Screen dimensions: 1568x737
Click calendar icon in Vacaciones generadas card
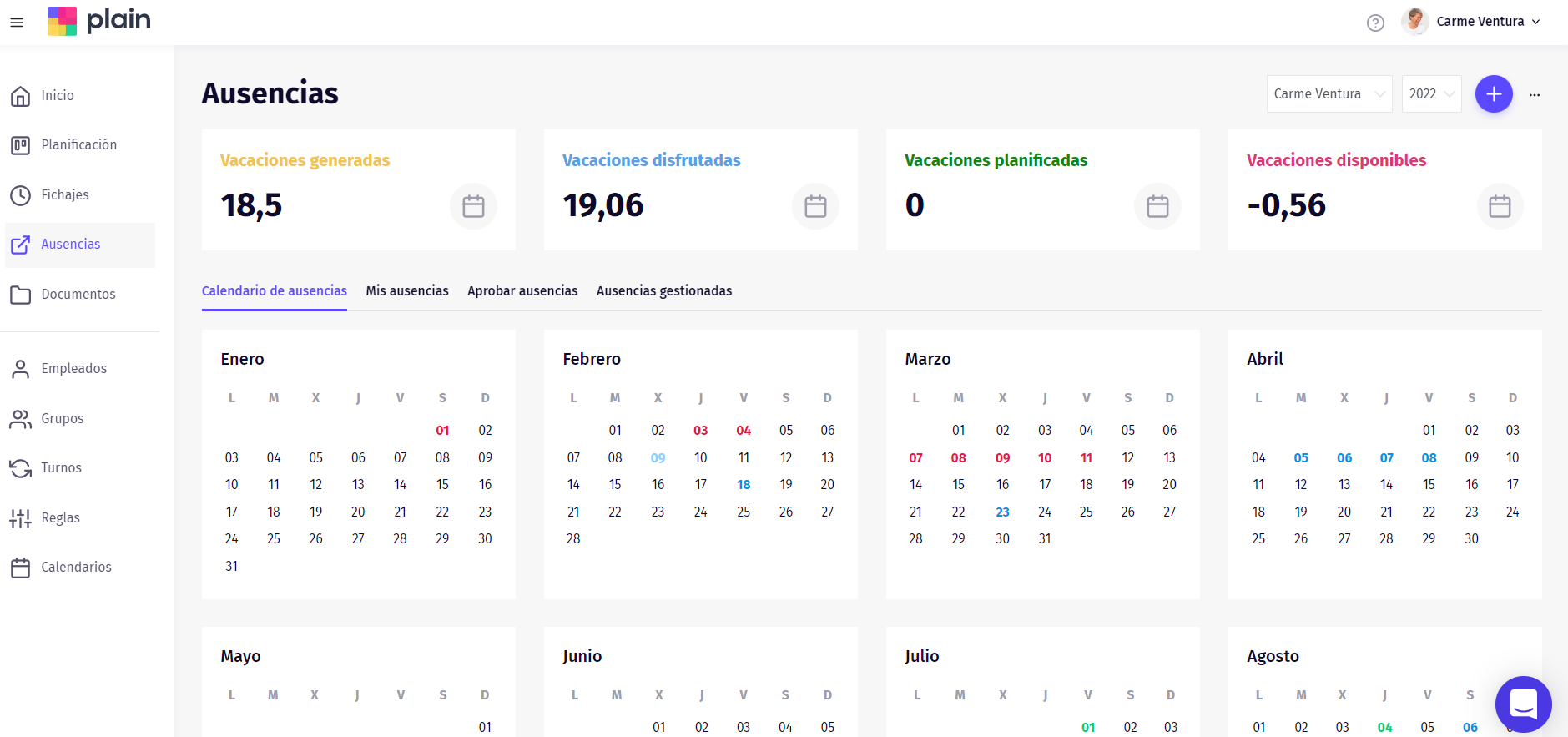473,206
